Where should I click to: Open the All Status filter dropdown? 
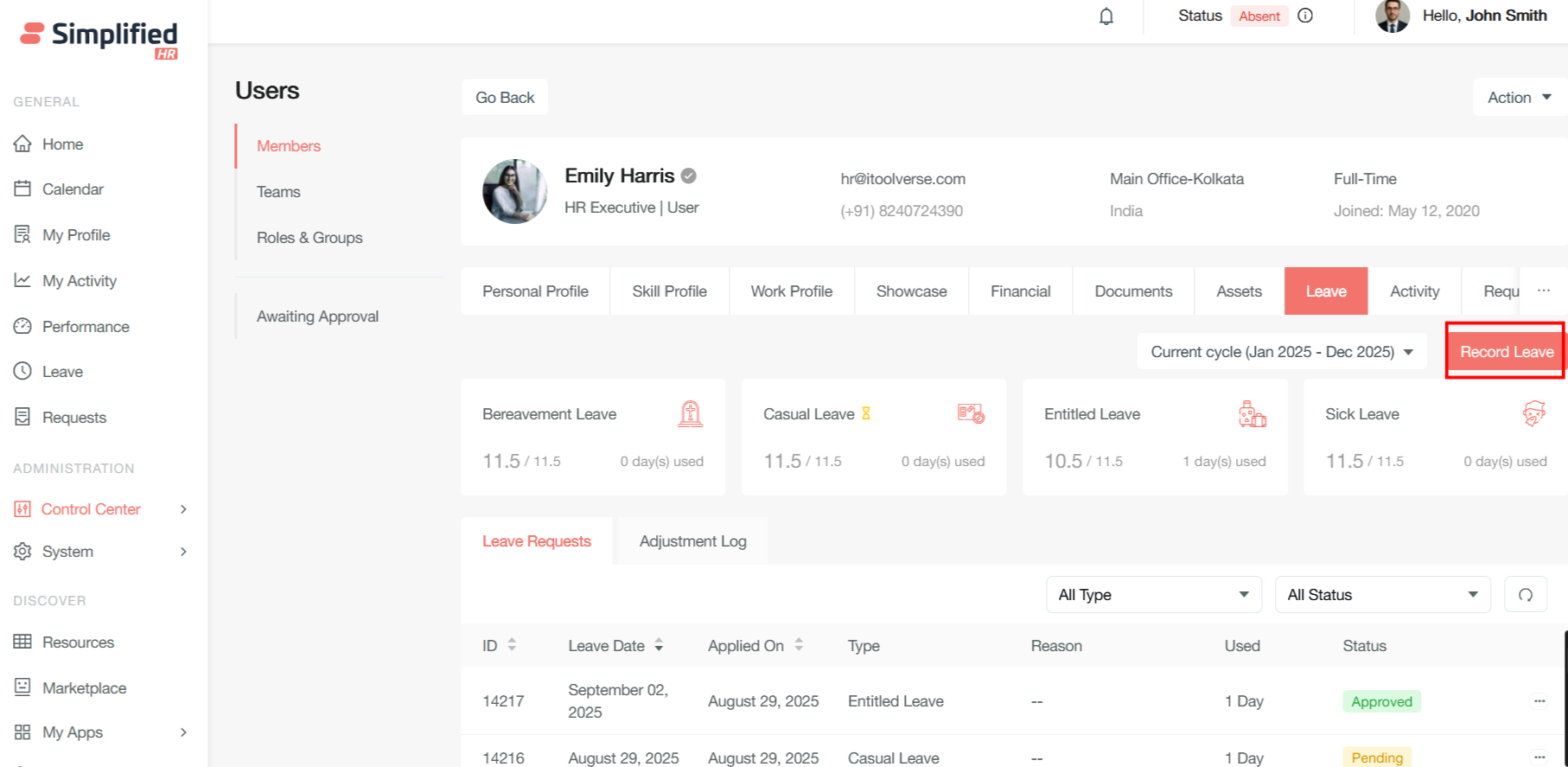(1382, 595)
